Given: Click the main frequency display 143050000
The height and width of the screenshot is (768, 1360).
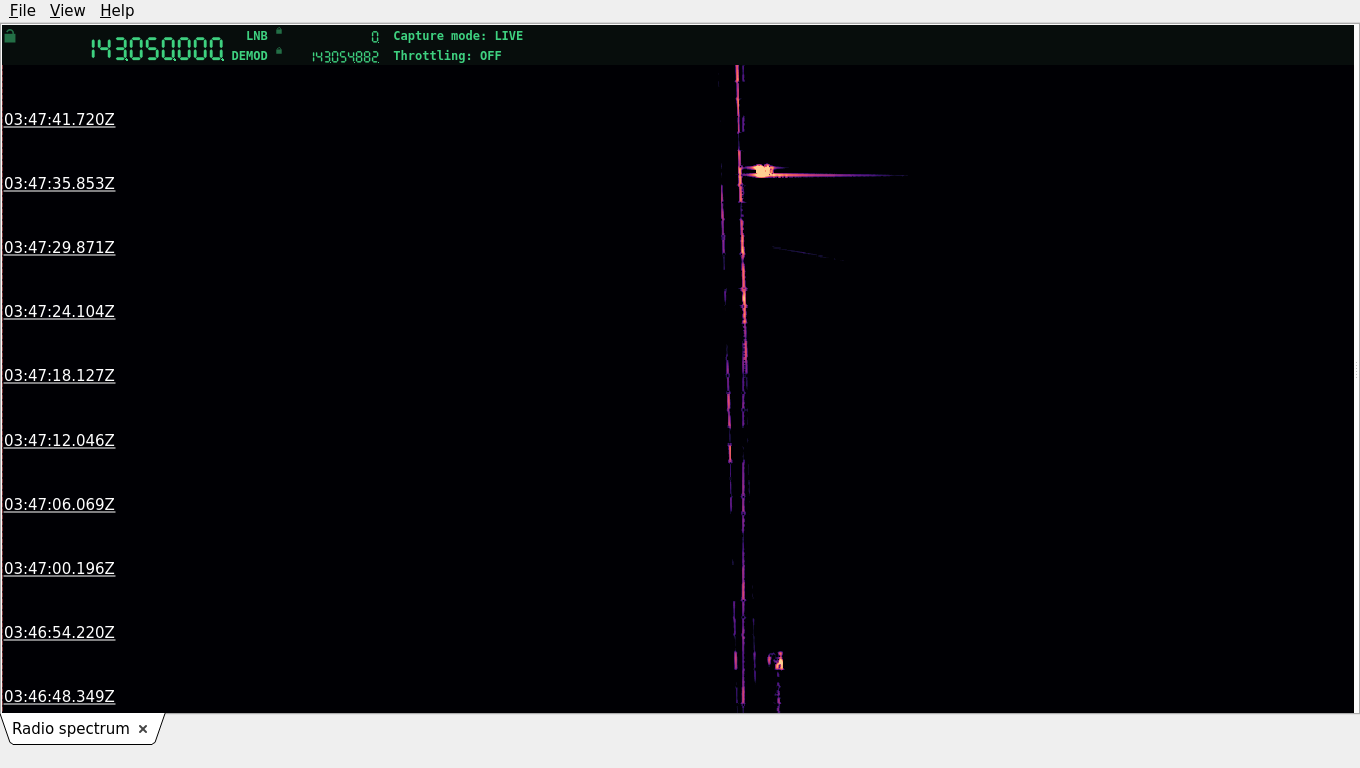Looking at the screenshot, I should tap(157, 49).
